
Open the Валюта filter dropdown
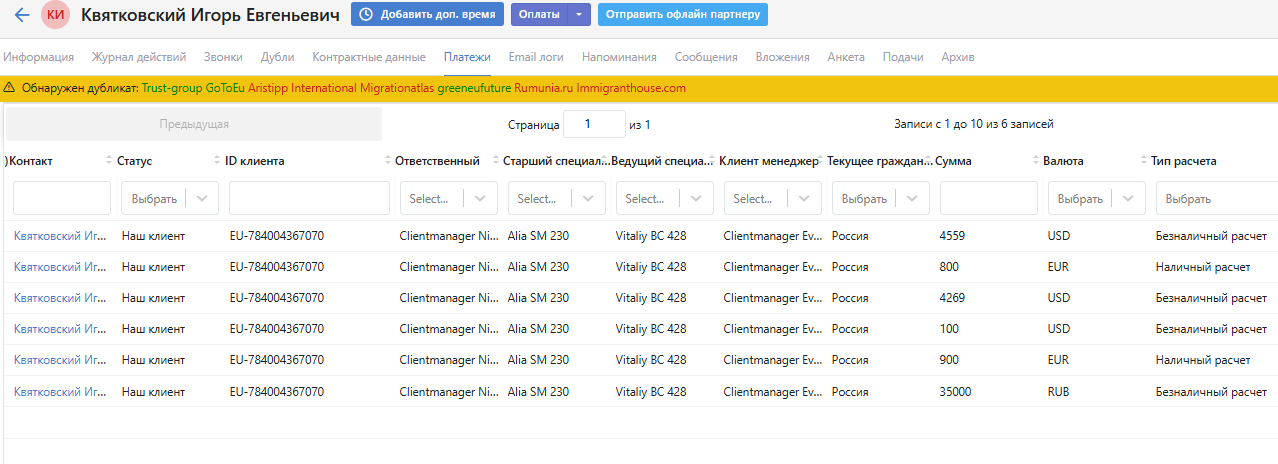coord(1096,198)
